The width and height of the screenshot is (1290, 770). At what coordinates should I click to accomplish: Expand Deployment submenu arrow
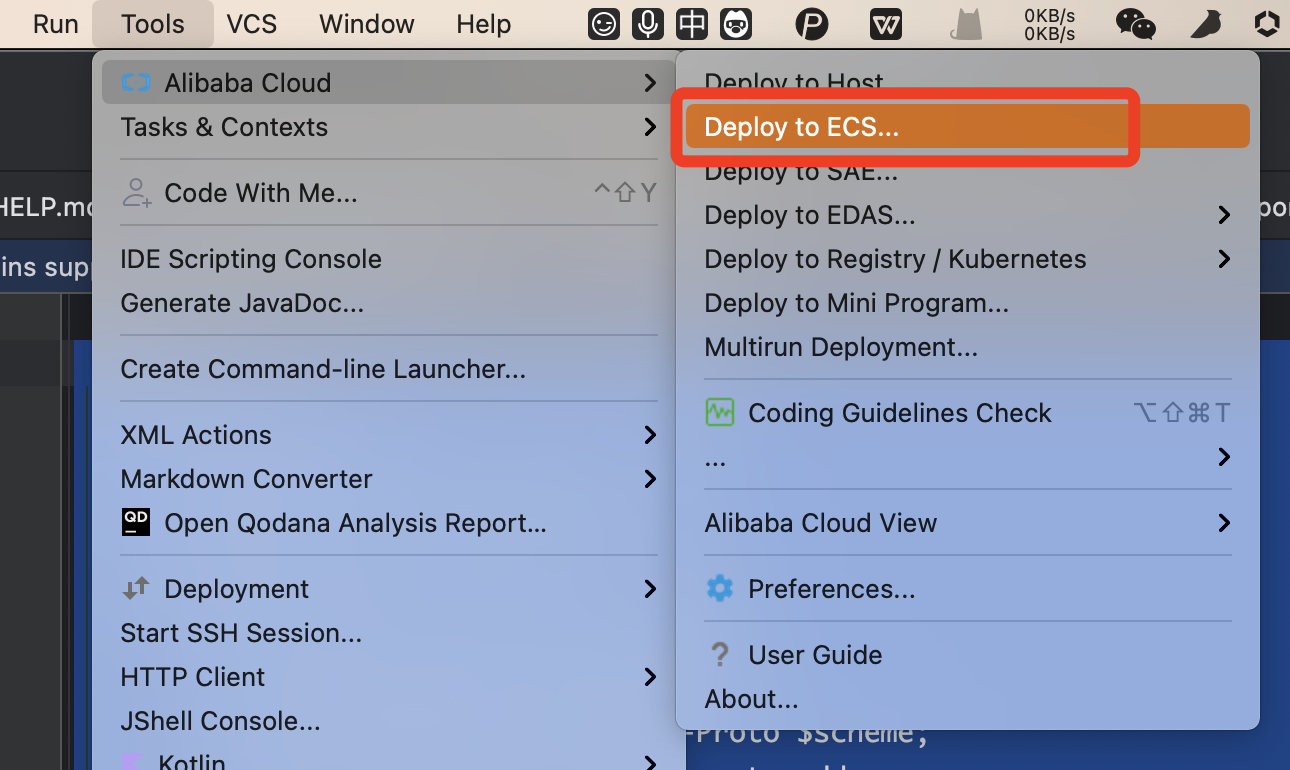(x=650, y=589)
